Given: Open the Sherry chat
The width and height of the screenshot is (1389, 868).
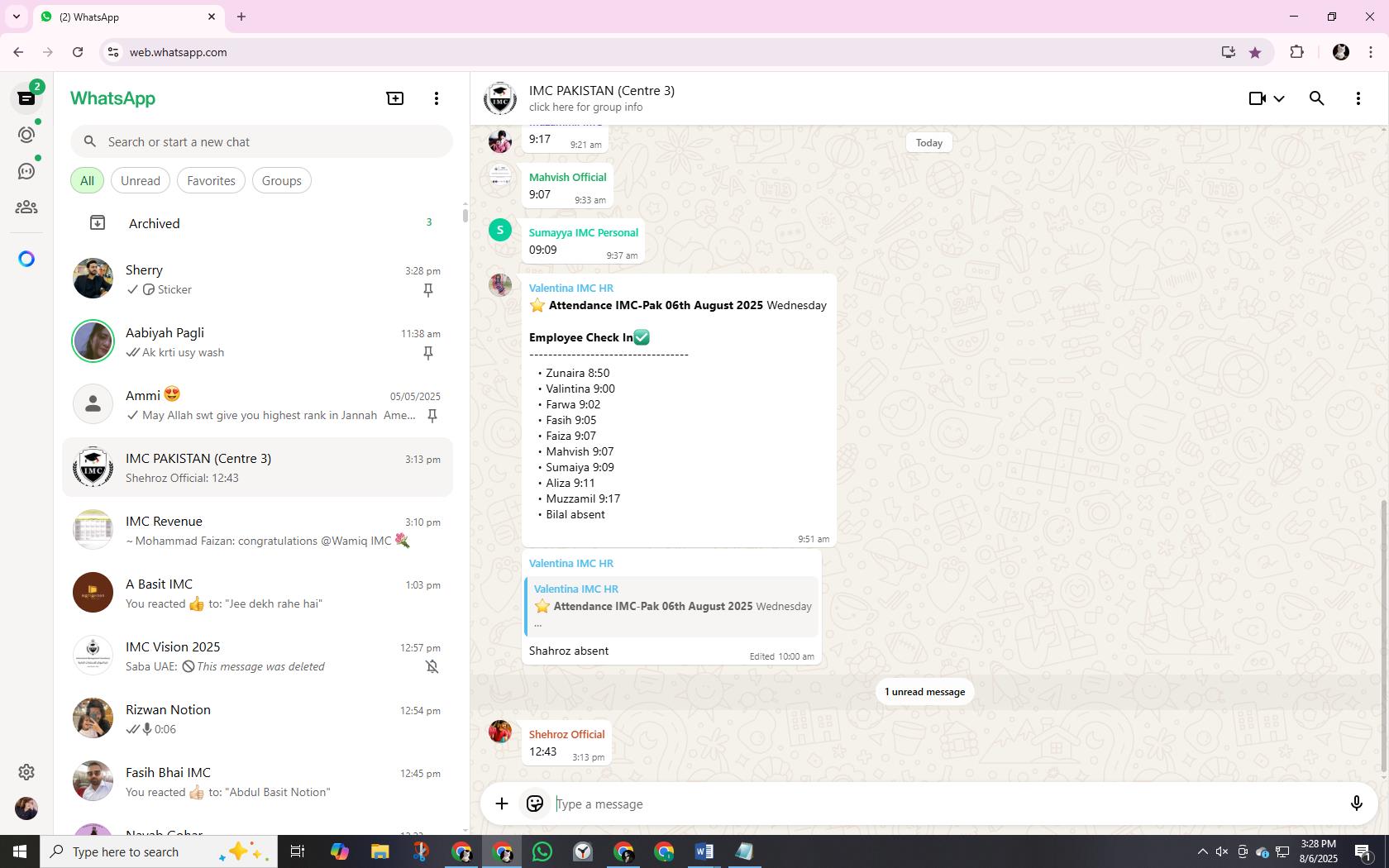Looking at the screenshot, I should [258, 279].
